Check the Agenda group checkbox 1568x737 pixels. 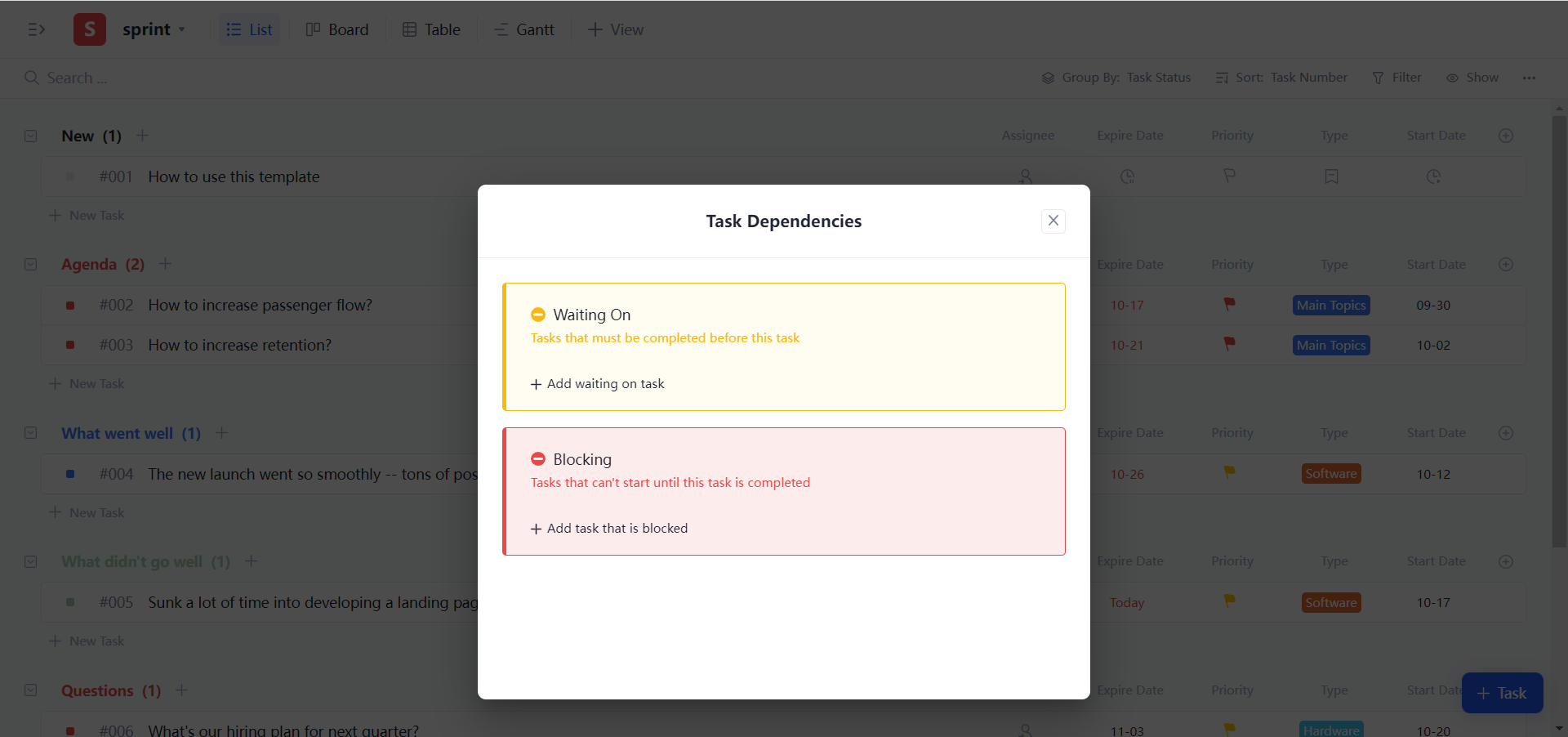[x=30, y=264]
